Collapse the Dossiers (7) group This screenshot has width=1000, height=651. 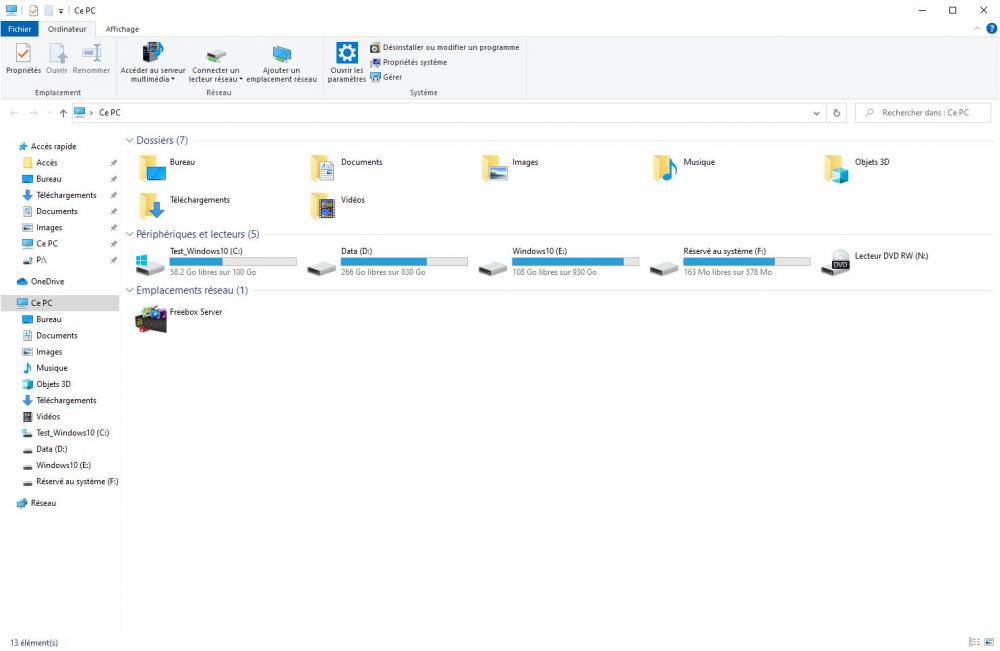click(x=130, y=141)
